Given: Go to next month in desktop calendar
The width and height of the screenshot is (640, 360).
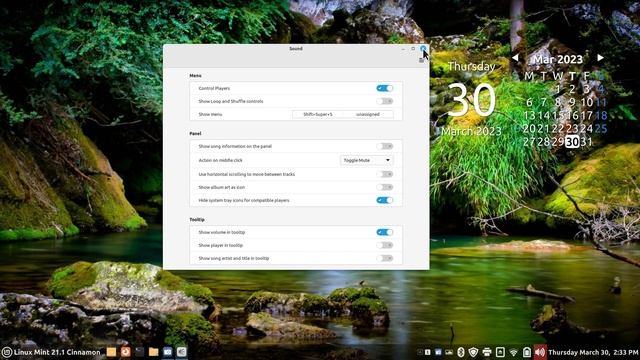Looking at the screenshot, I should pos(600,58).
